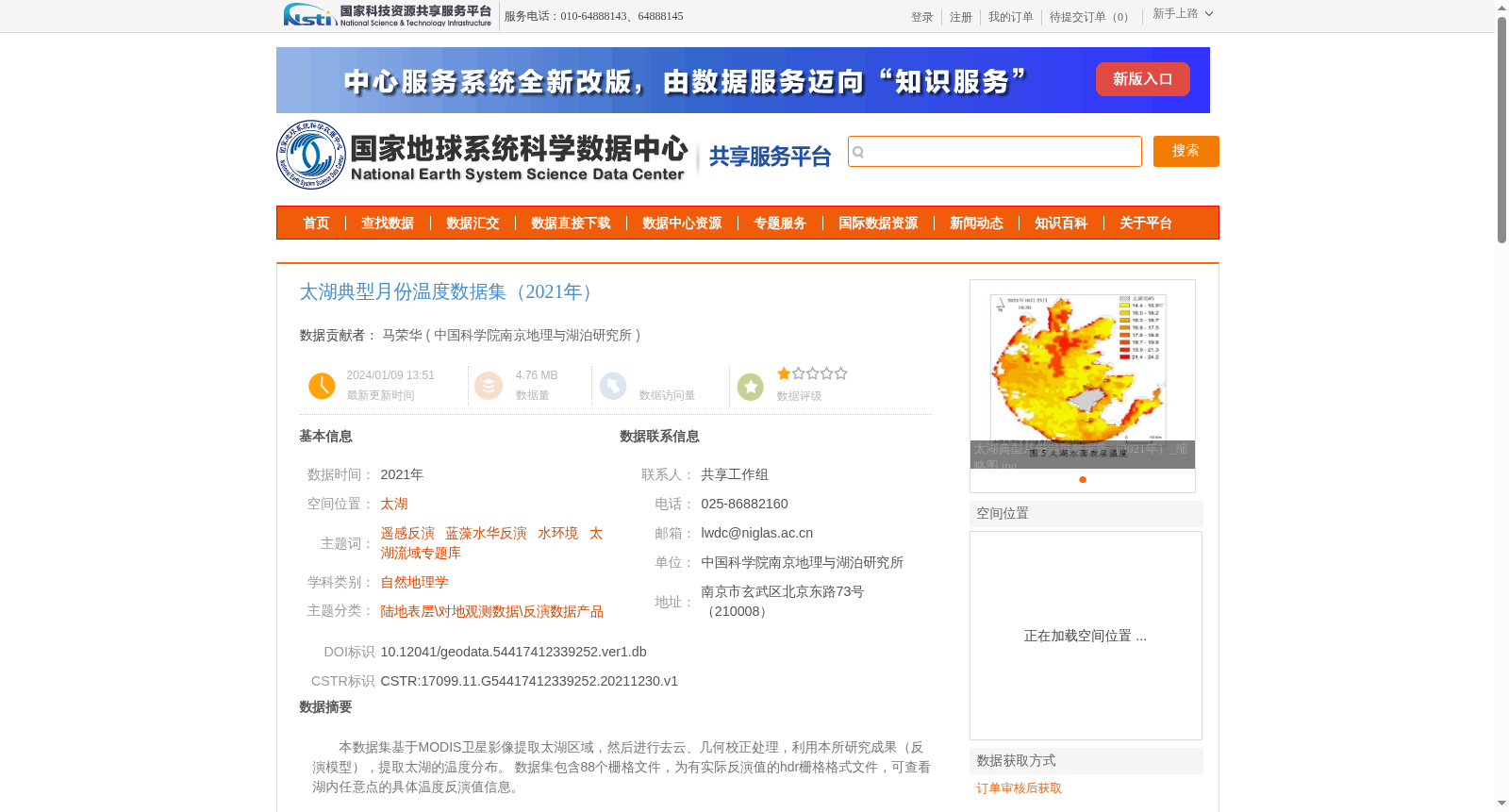This screenshot has height=812, width=1509.
Task: Click the 4.76 MB data size value
Action: click(536, 375)
